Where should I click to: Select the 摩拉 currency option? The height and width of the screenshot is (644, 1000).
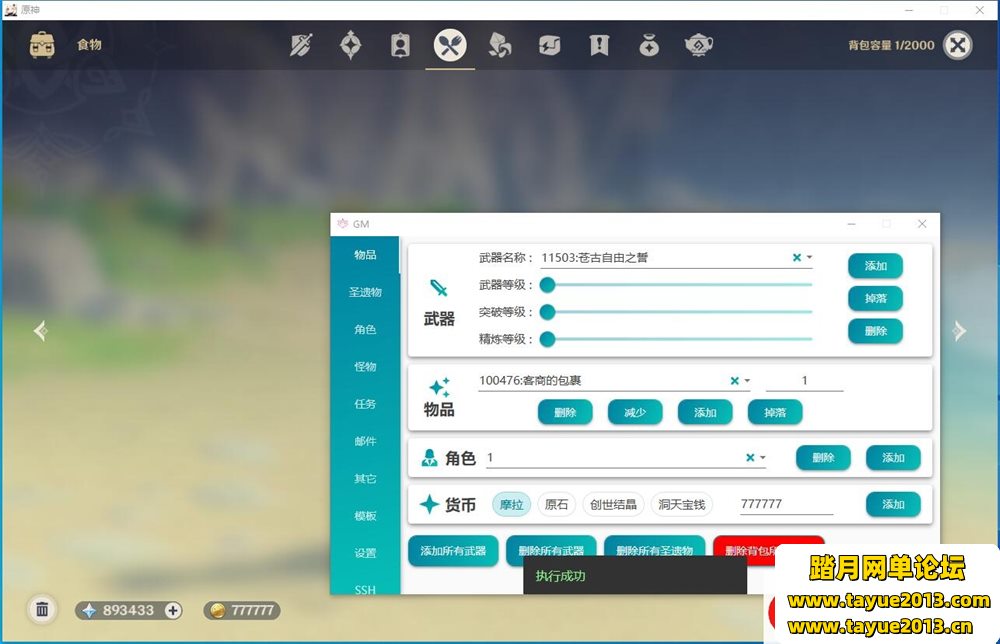point(511,504)
